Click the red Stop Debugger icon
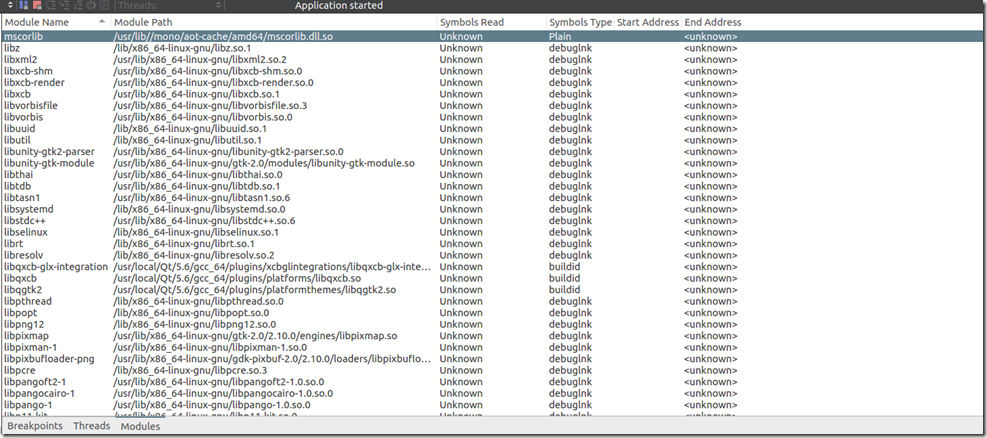Viewport: 987px width, 438px height. click(x=37, y=5)
